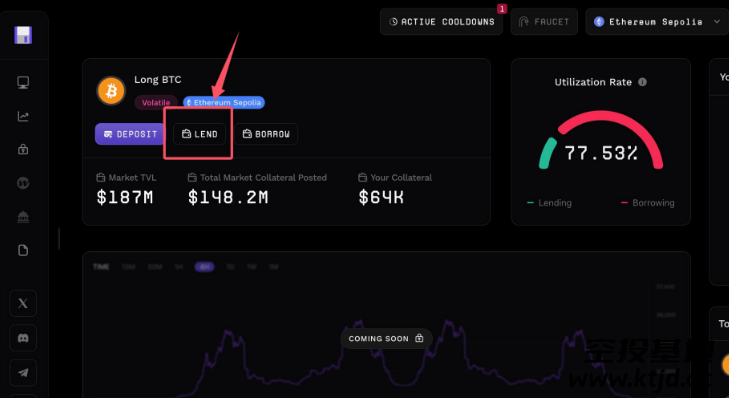
Task: Click the Borrow button
Action: 266,134
